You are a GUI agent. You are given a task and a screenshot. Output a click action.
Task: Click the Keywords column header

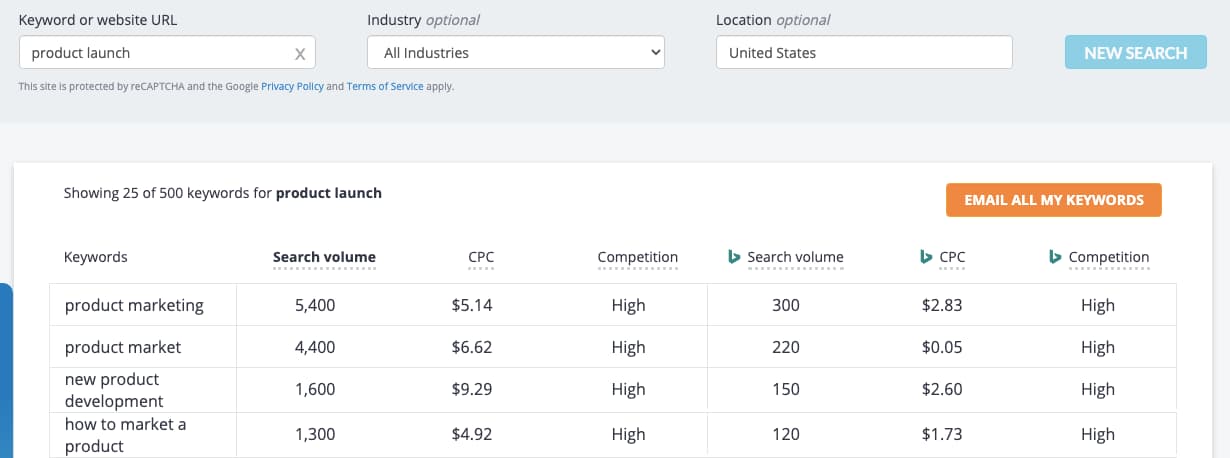96,257
